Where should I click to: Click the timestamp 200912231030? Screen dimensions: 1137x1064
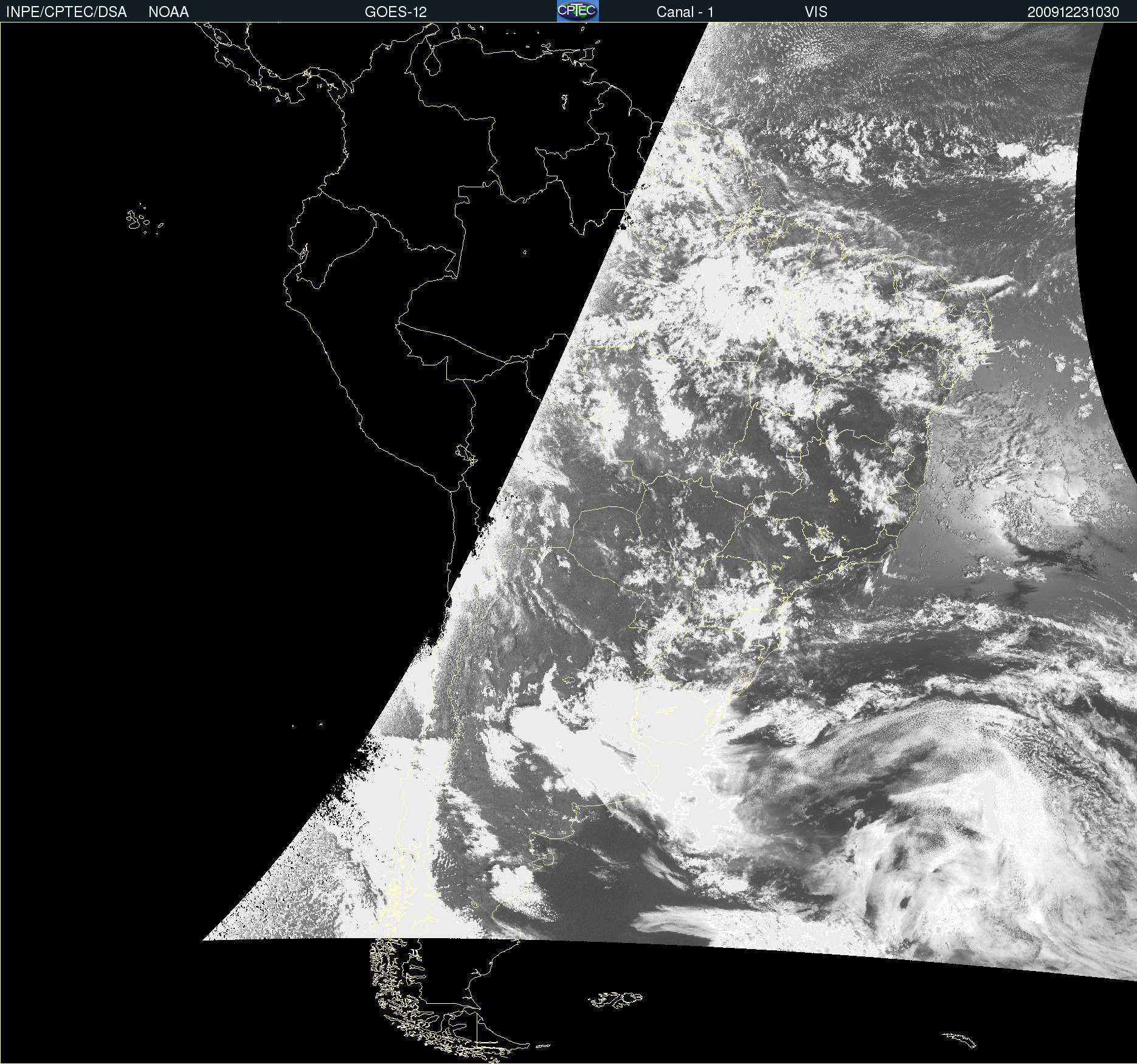pos(1073,12)
